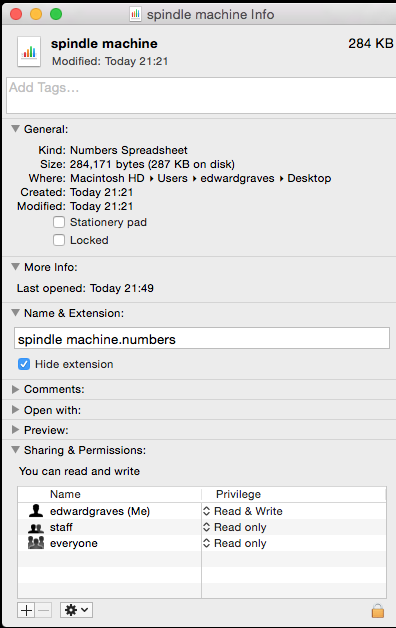
Task: Click the Created Today 21:21 value
Action: pos(101,192)
